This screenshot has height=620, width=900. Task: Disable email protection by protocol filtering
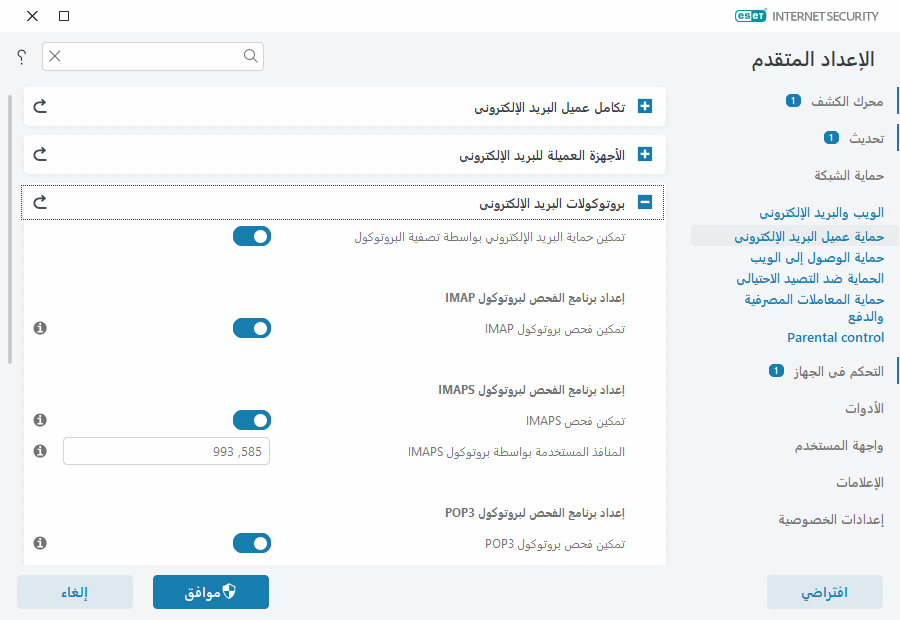252,236
